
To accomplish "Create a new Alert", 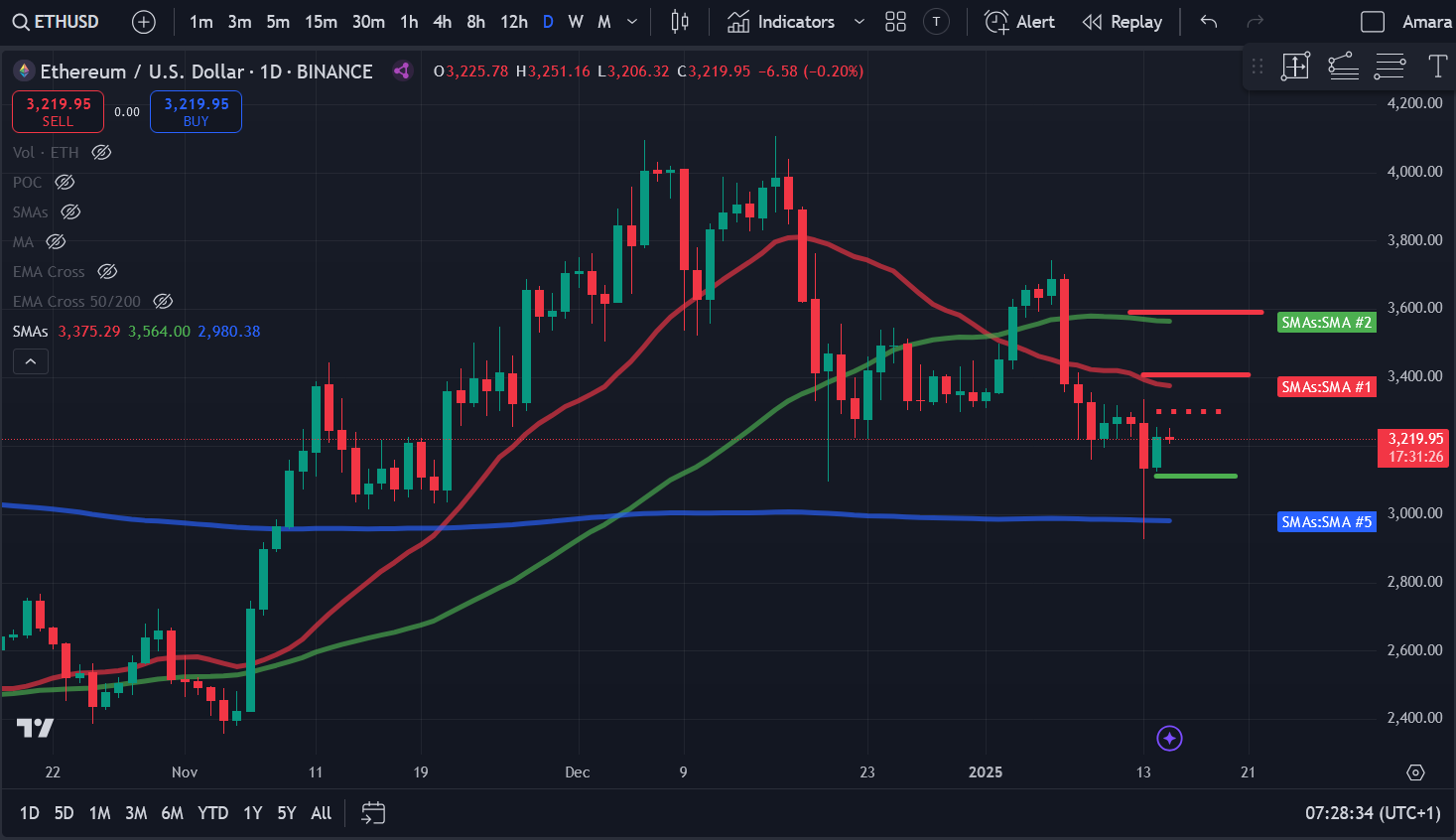I will 1019,22.
